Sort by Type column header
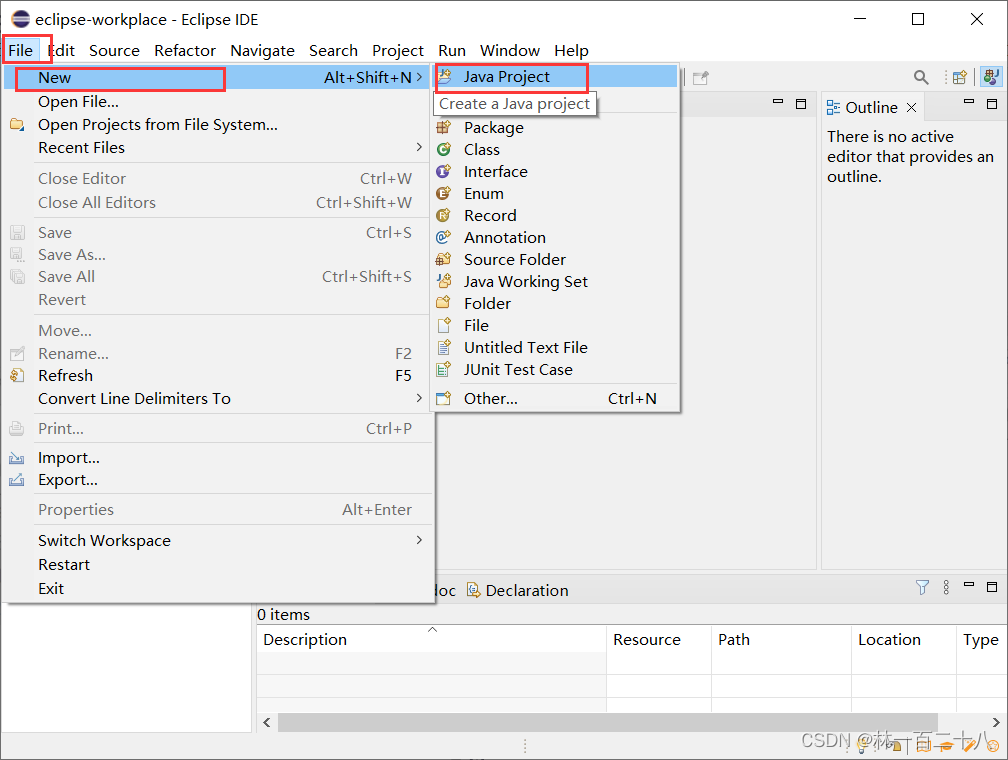The width and height of the screenshot is (1008, 760). (982, 639)
